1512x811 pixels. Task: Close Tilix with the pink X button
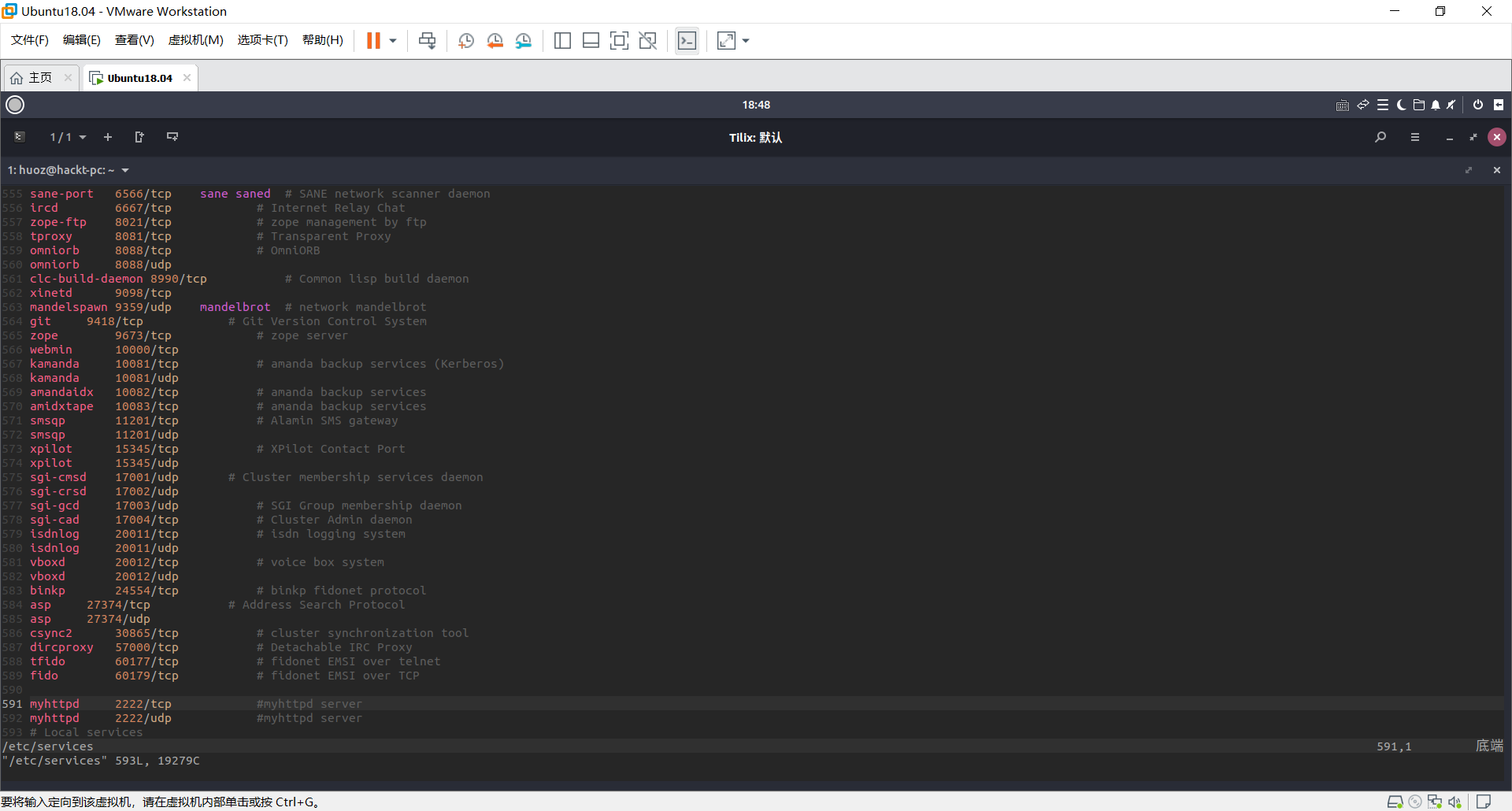(x=1497, y=137)
